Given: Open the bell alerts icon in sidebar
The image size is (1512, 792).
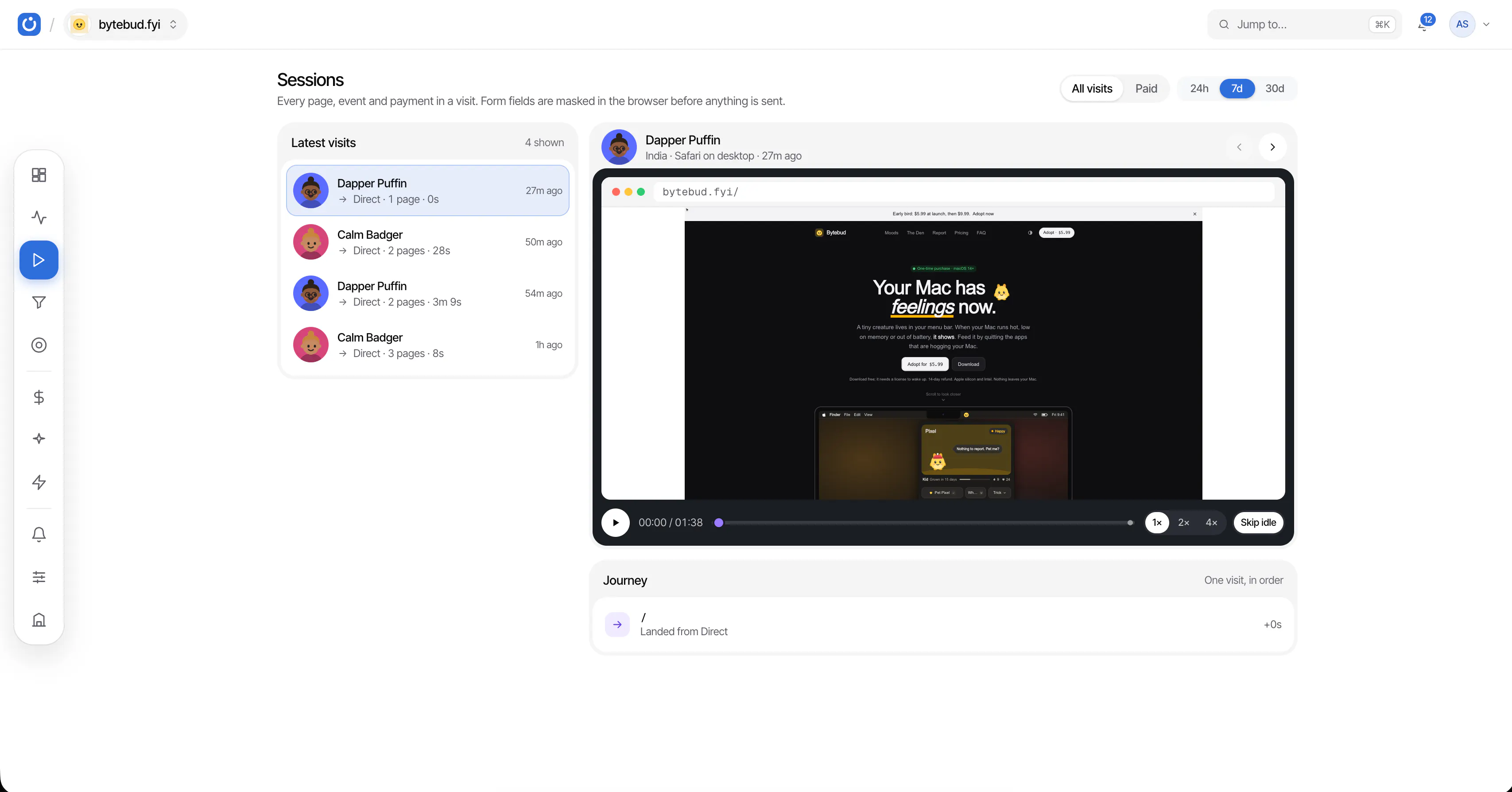Looking at the screenshot, I should point(39,534).
